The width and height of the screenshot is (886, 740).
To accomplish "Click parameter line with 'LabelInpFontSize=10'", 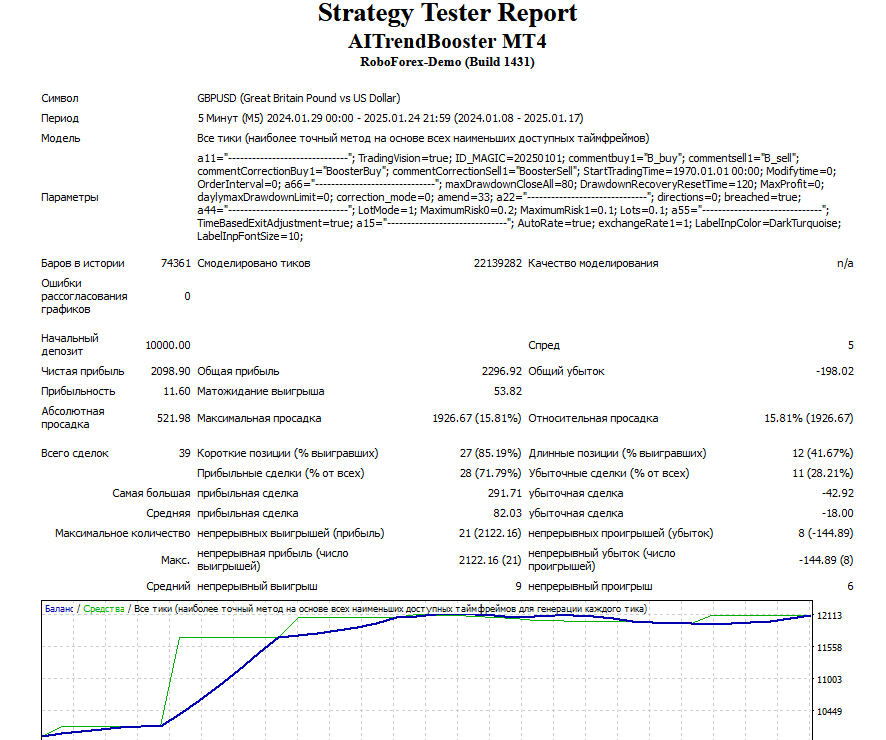I will [250, 236].
